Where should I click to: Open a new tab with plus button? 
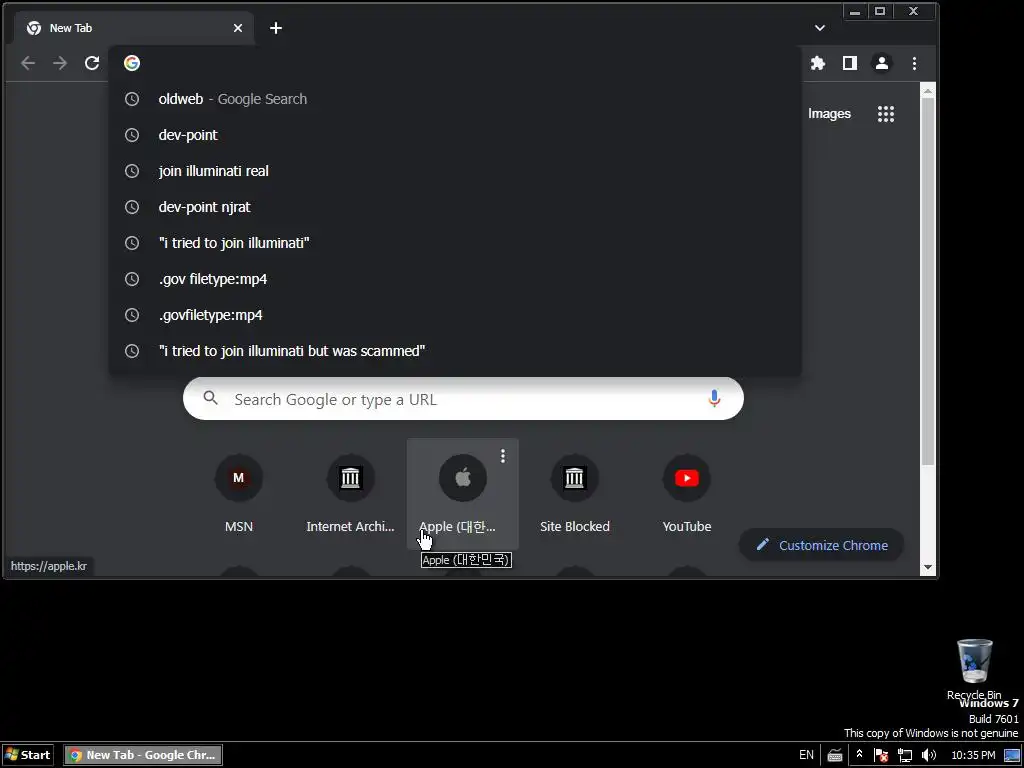(276, 27)
